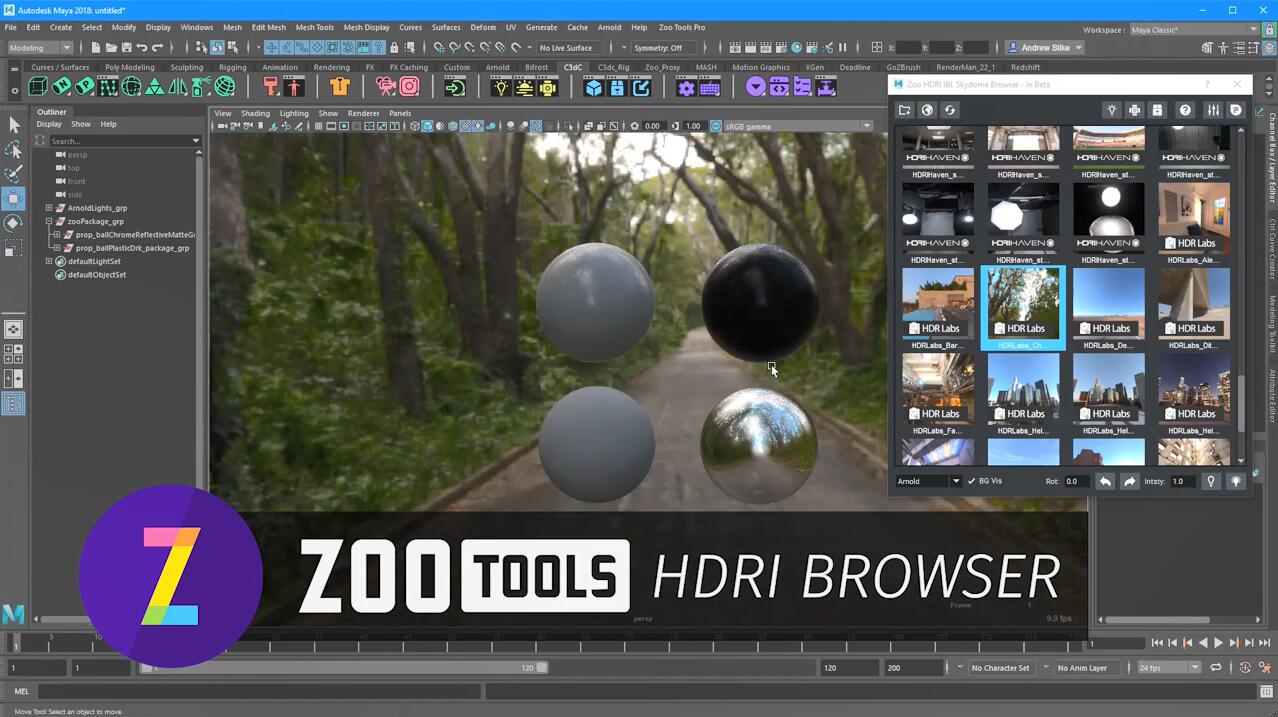Toggle auto keyframe button
The width and height of the screenshot is (1278, 717).
click(x=1245, y=667)
